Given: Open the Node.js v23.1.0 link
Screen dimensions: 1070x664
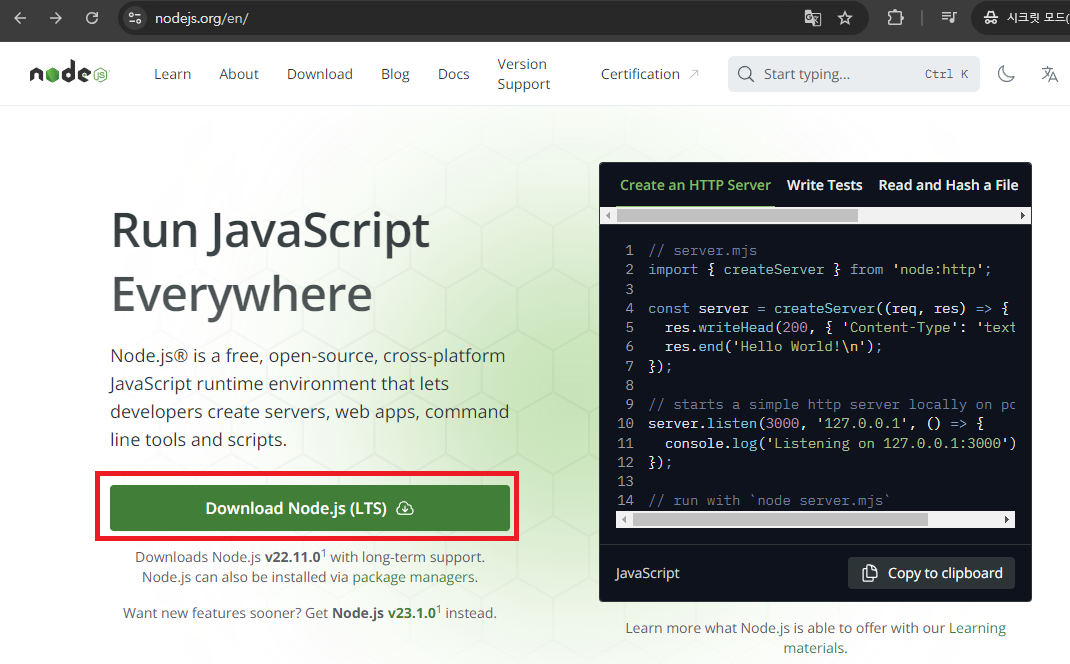Looking at the screenshot, I should tap(384, 613).
